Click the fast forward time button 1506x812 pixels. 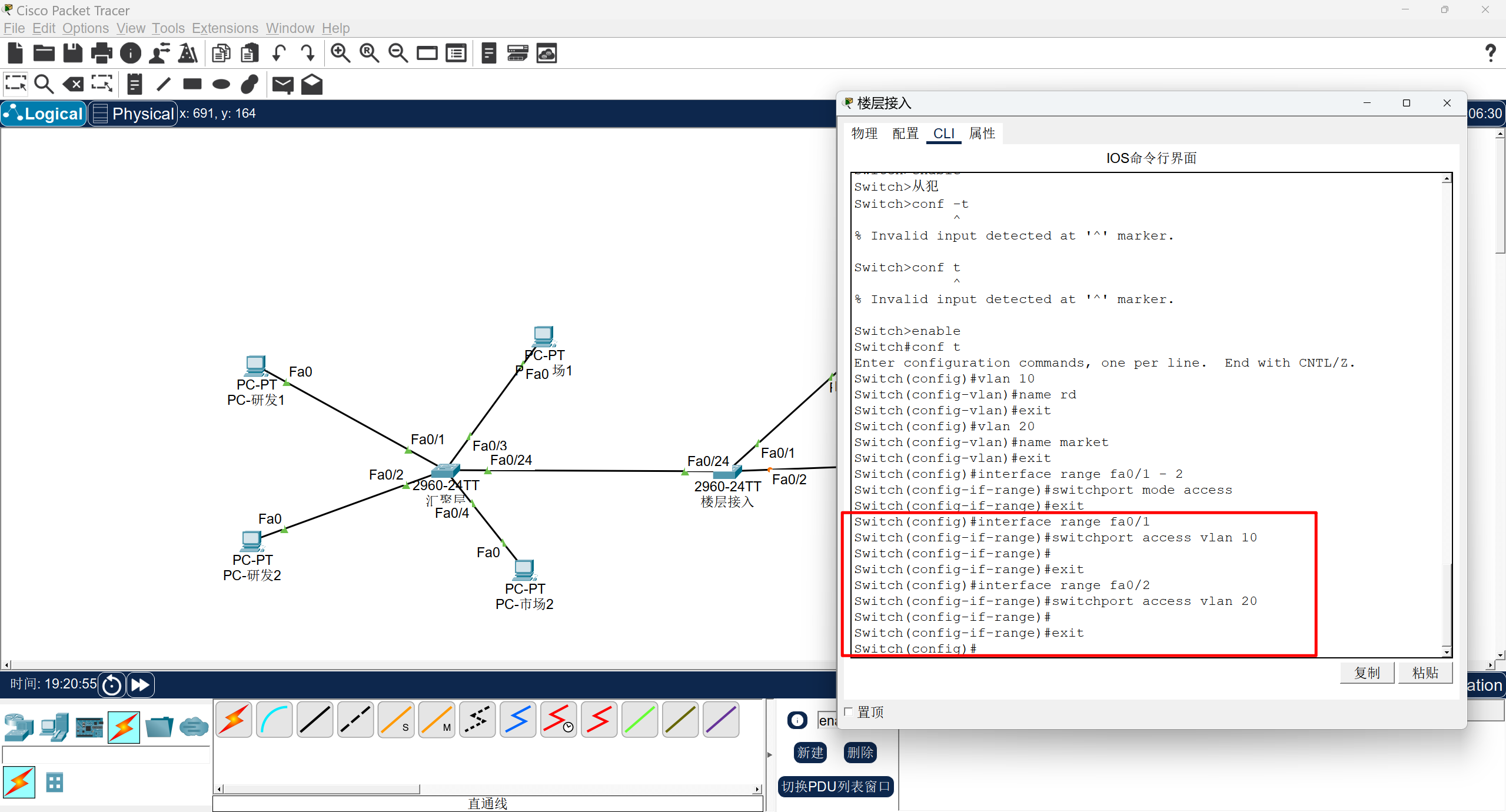(x=140, y=685)
